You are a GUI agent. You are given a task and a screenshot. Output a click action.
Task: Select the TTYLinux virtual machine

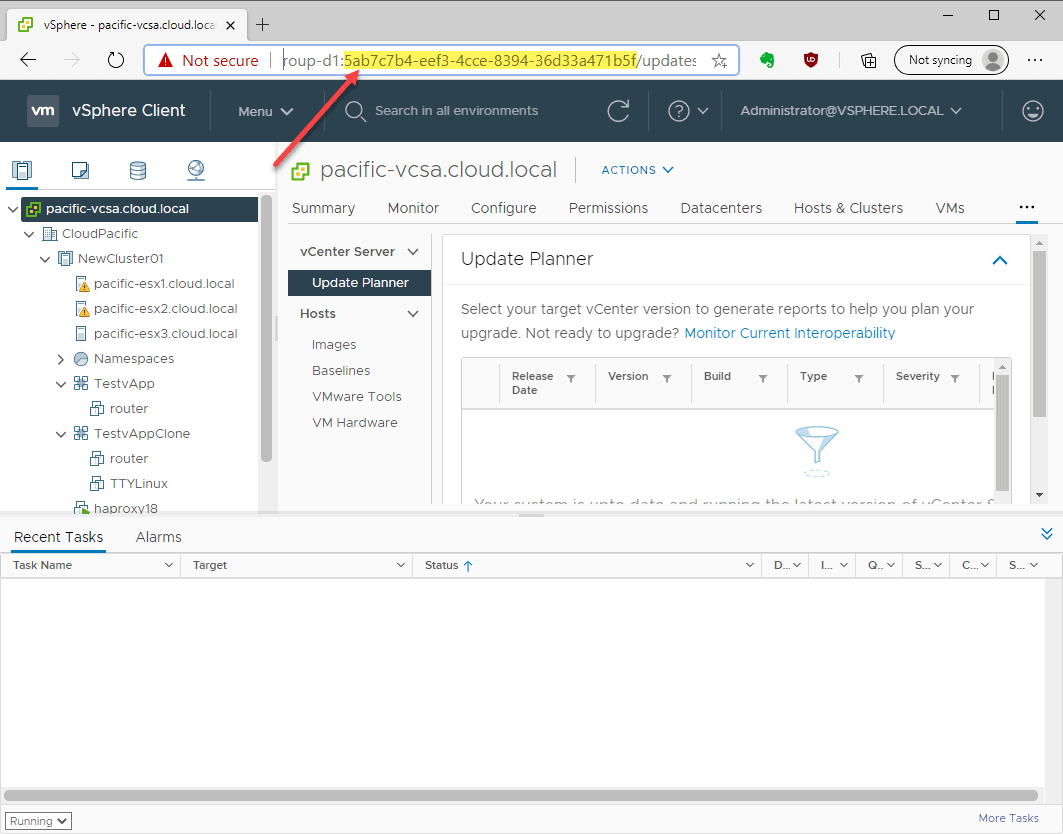tap(139, 483)
